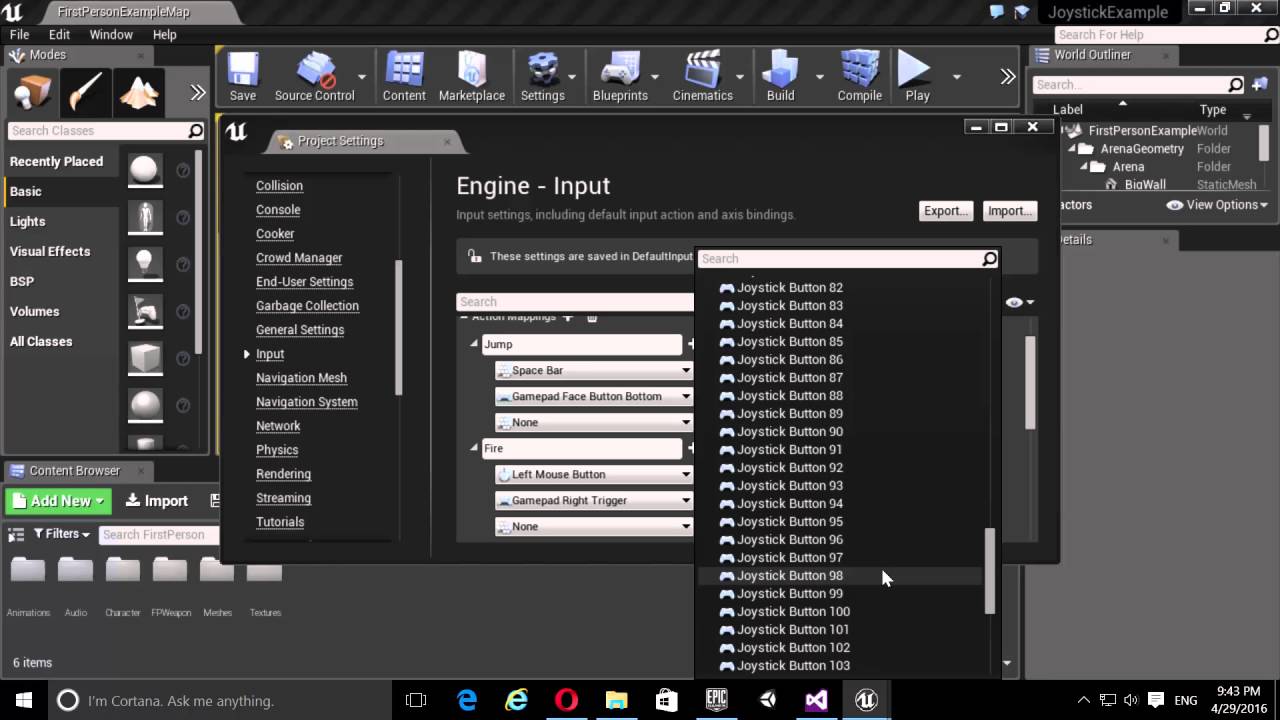Open the Window menu

(111, 34)
